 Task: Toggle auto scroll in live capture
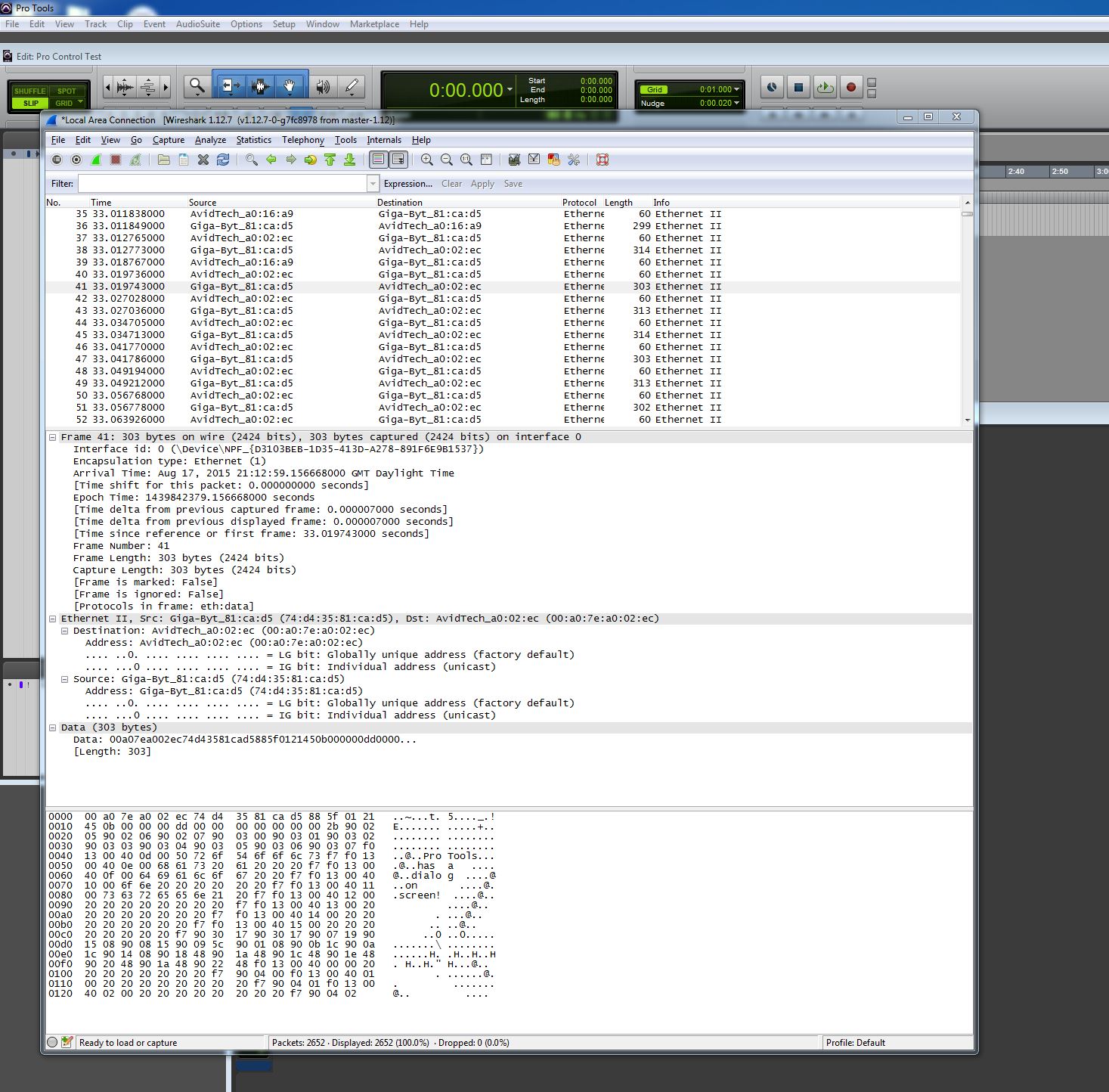398,160
